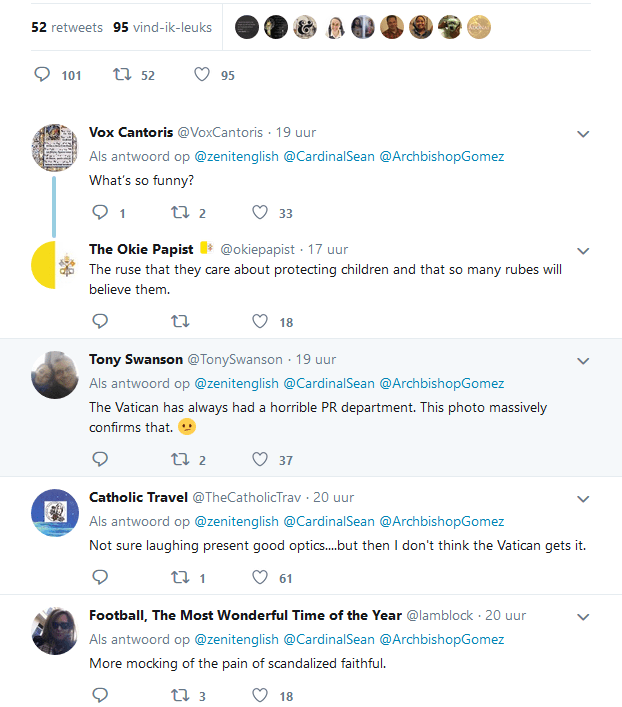This screenshot has width=622, height=707.
Task: Click reply icon on main tweet with 101
Action: pyautogui.click(x=42, y=75)
